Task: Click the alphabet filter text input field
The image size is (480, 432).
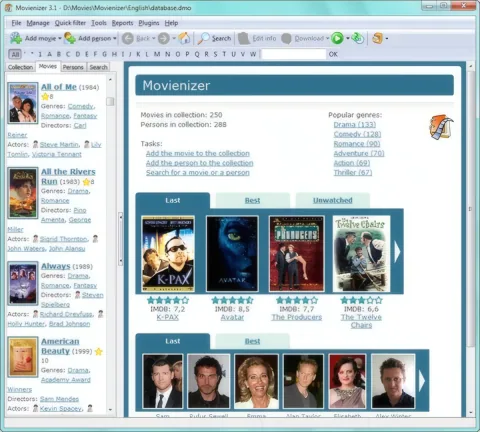Action: click(293, 54)
